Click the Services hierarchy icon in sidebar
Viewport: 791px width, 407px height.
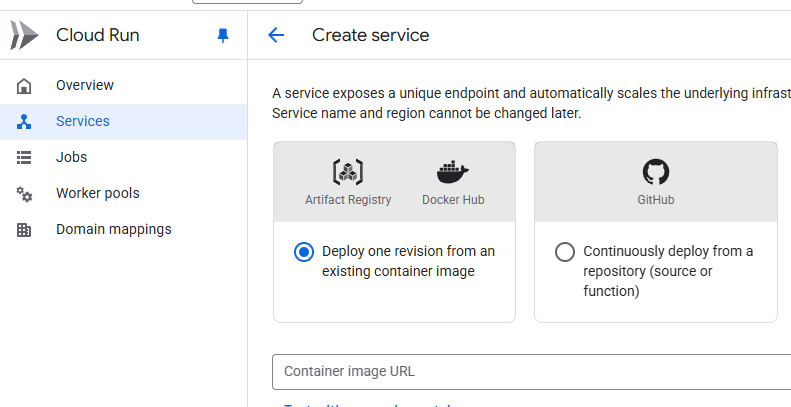click(25, 121)
